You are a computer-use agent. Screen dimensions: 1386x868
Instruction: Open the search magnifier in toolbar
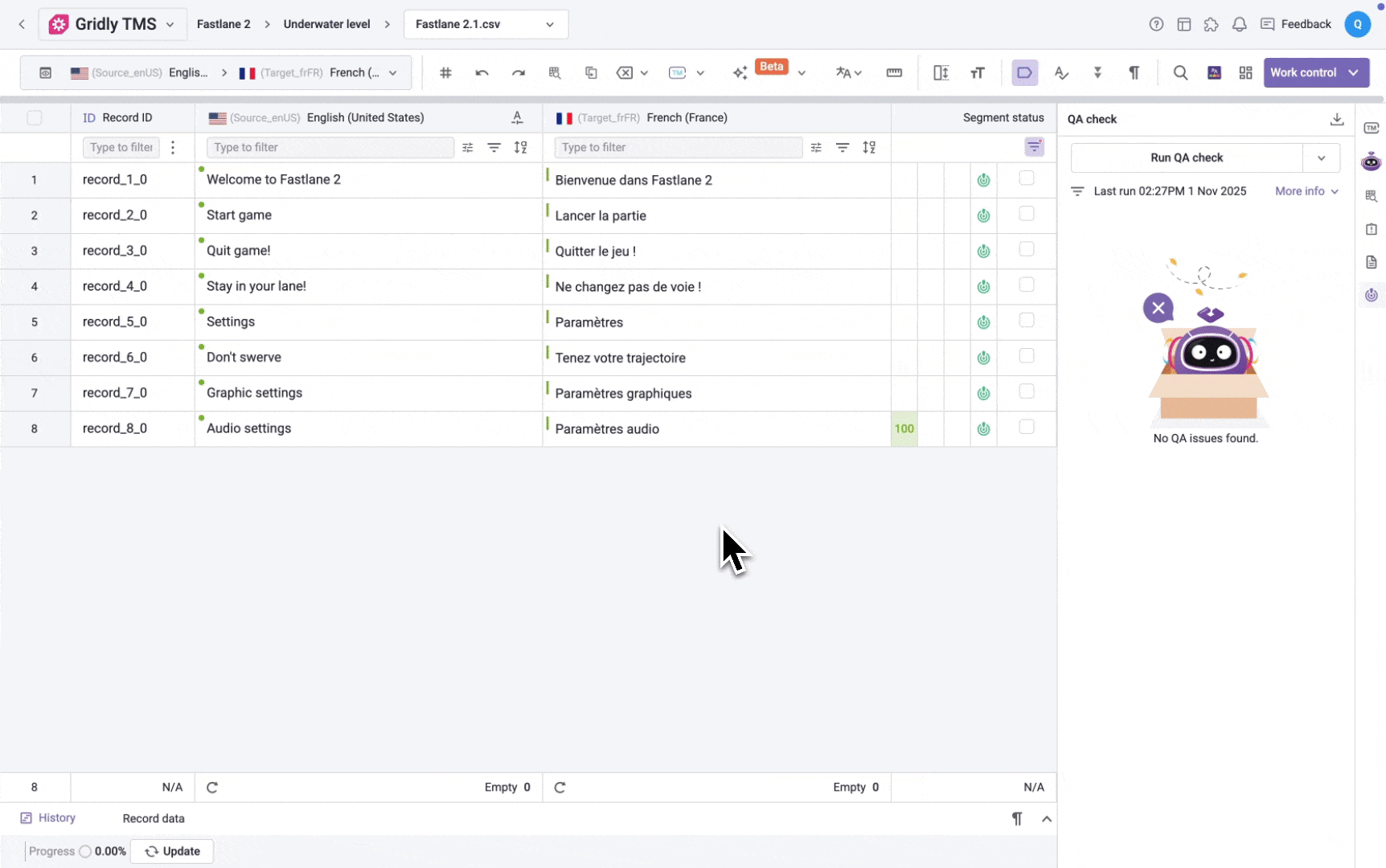point(1180,73)
